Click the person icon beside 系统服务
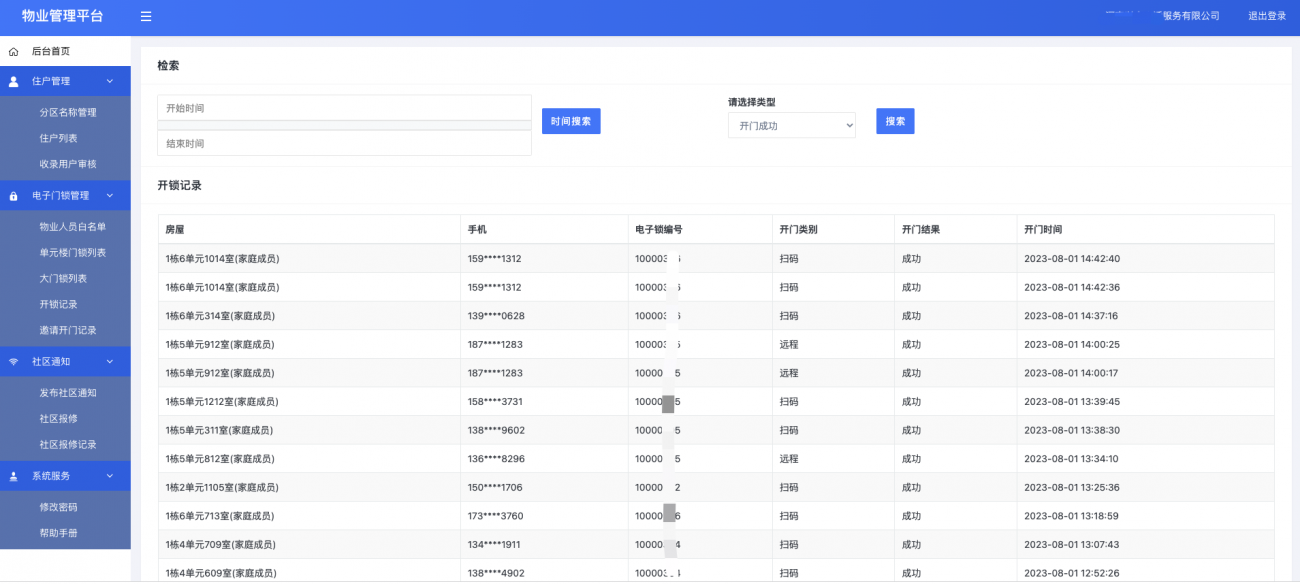 14,476
